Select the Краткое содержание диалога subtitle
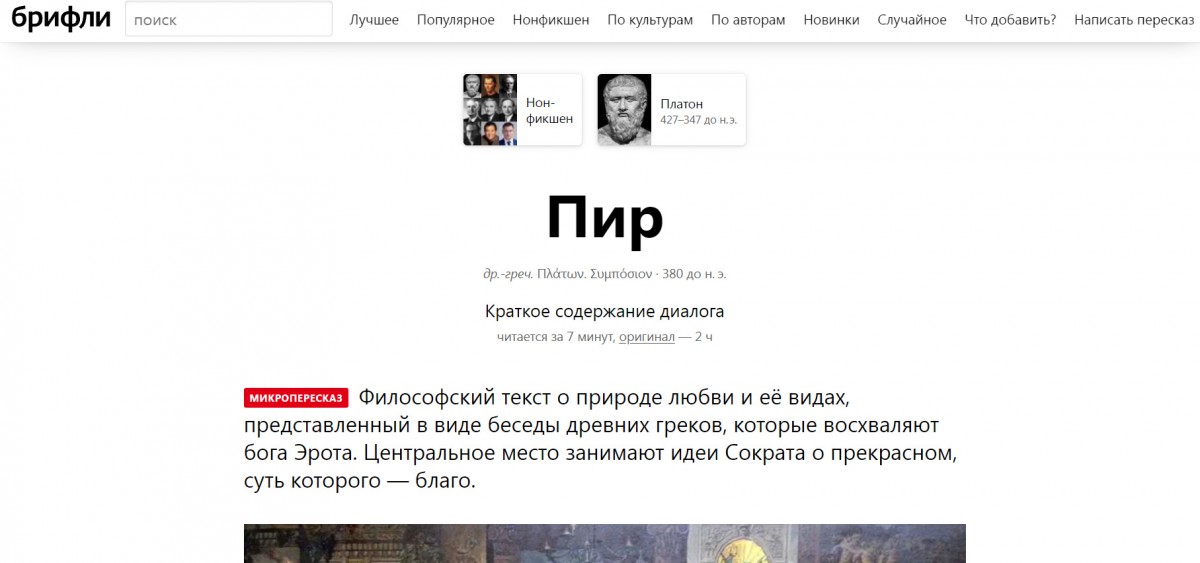Image resolution: width=1200 pixels, height=563 pixels. [605, 311]
